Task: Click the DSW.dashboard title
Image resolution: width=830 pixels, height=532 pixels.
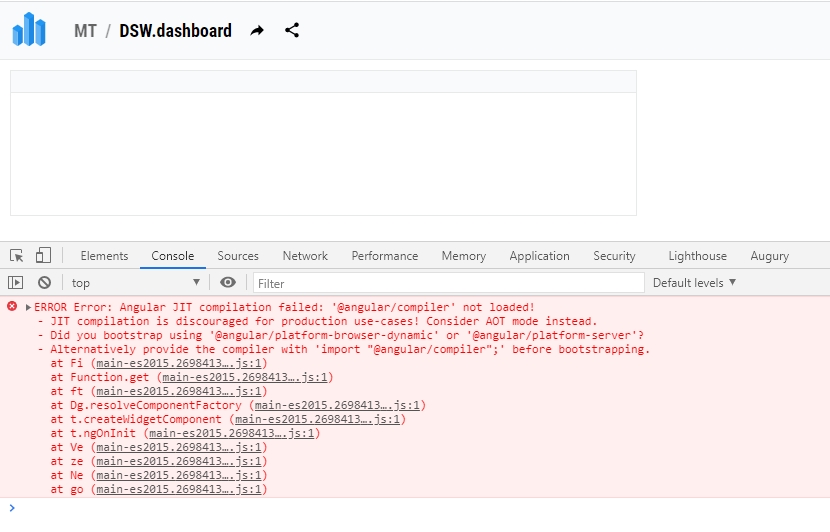Action: coord(175,31)
